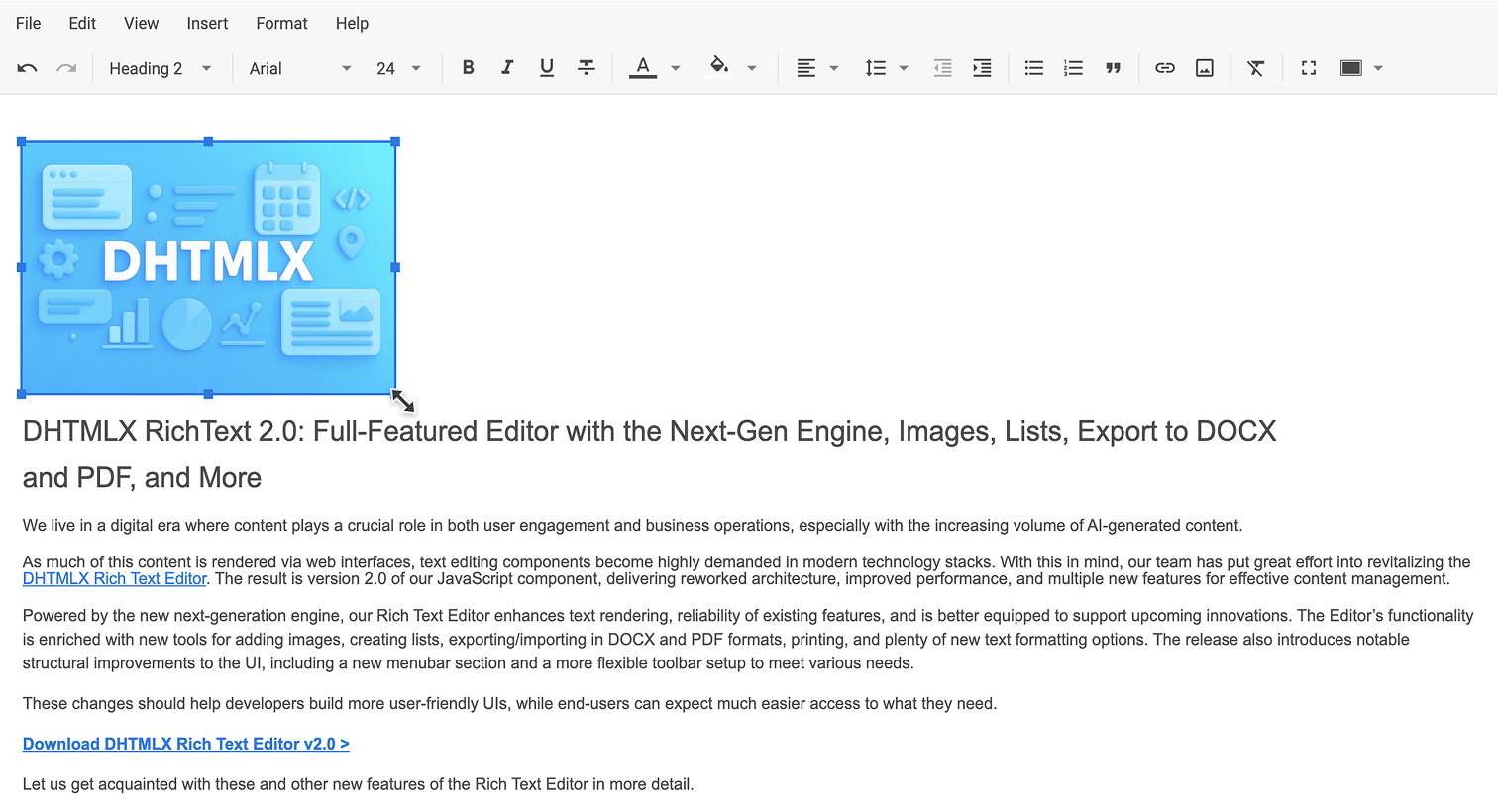Click the image's bottom-right resize handle
This screenshot has height=812, width=1498.
395,394
